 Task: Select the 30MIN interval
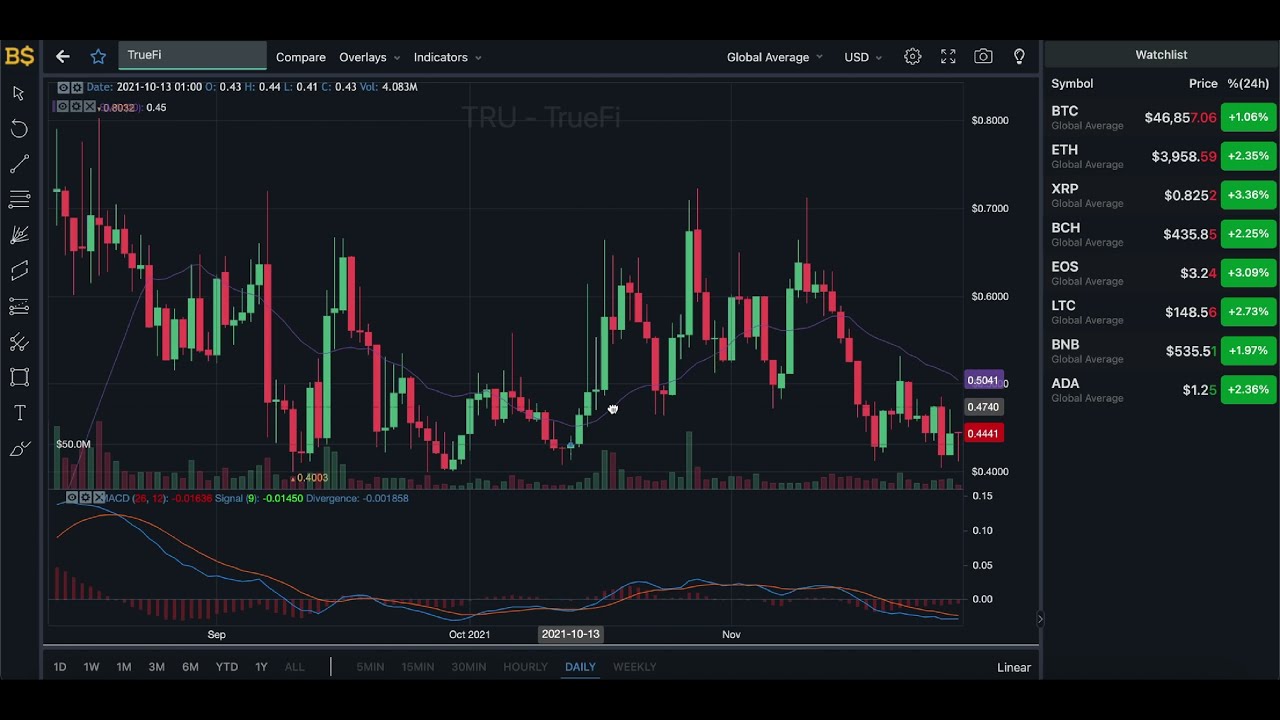[468, 667]
